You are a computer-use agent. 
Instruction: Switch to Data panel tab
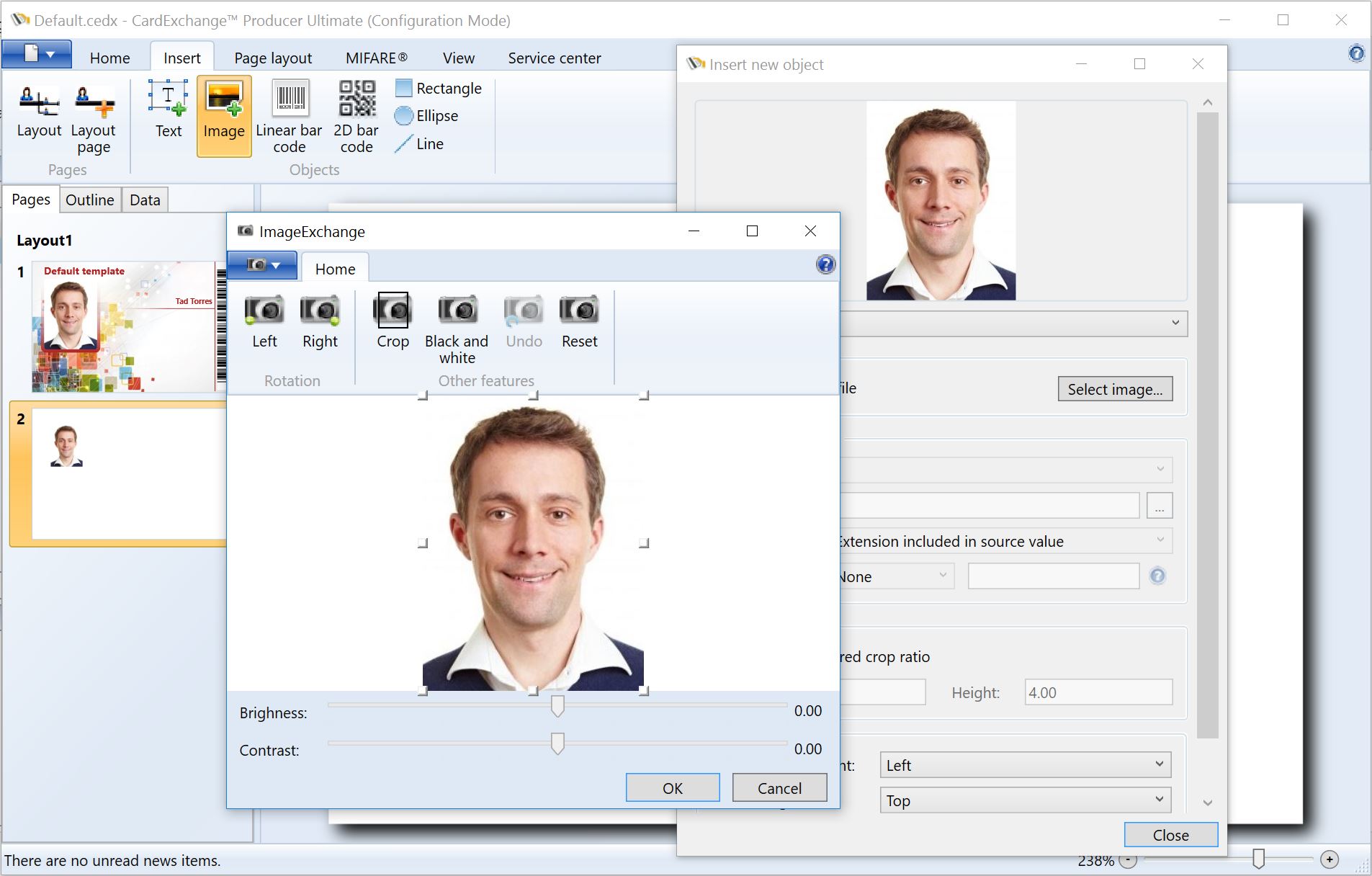click(145, 200)
